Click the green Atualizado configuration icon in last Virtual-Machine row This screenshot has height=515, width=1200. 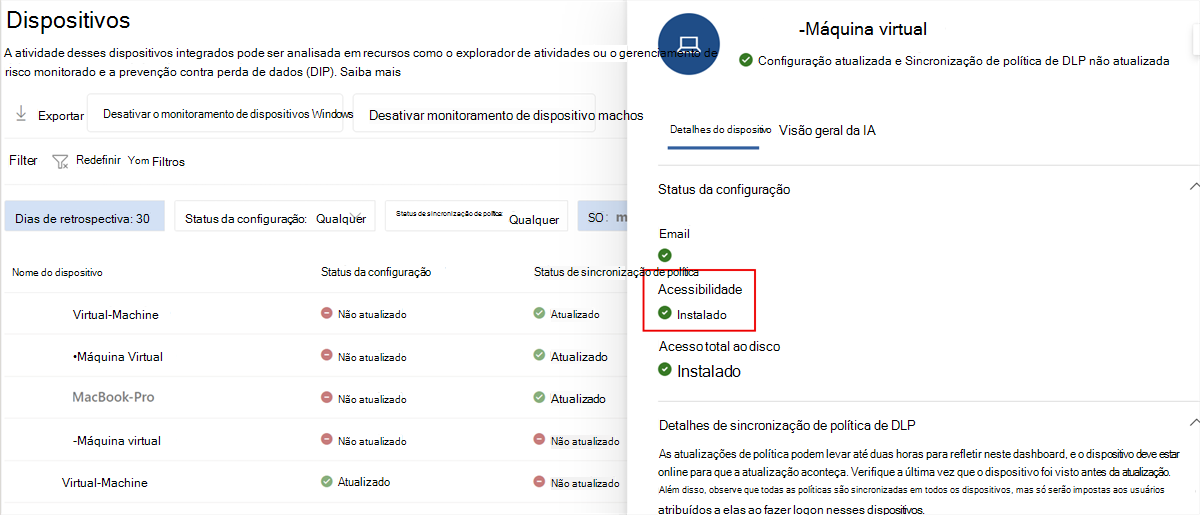point(327,481)
